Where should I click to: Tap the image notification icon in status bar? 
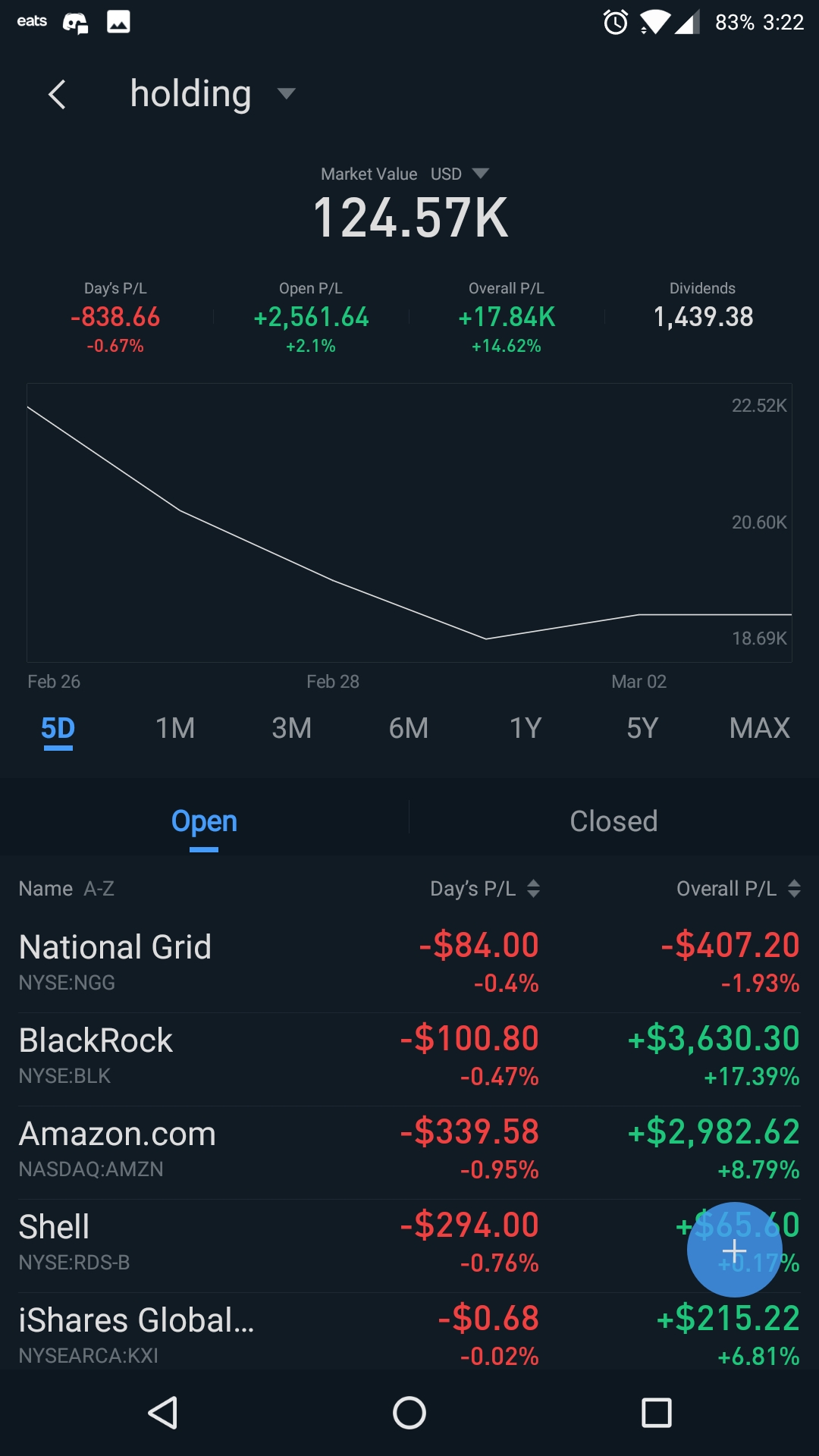pyautogui.click(x=118, y=22)
